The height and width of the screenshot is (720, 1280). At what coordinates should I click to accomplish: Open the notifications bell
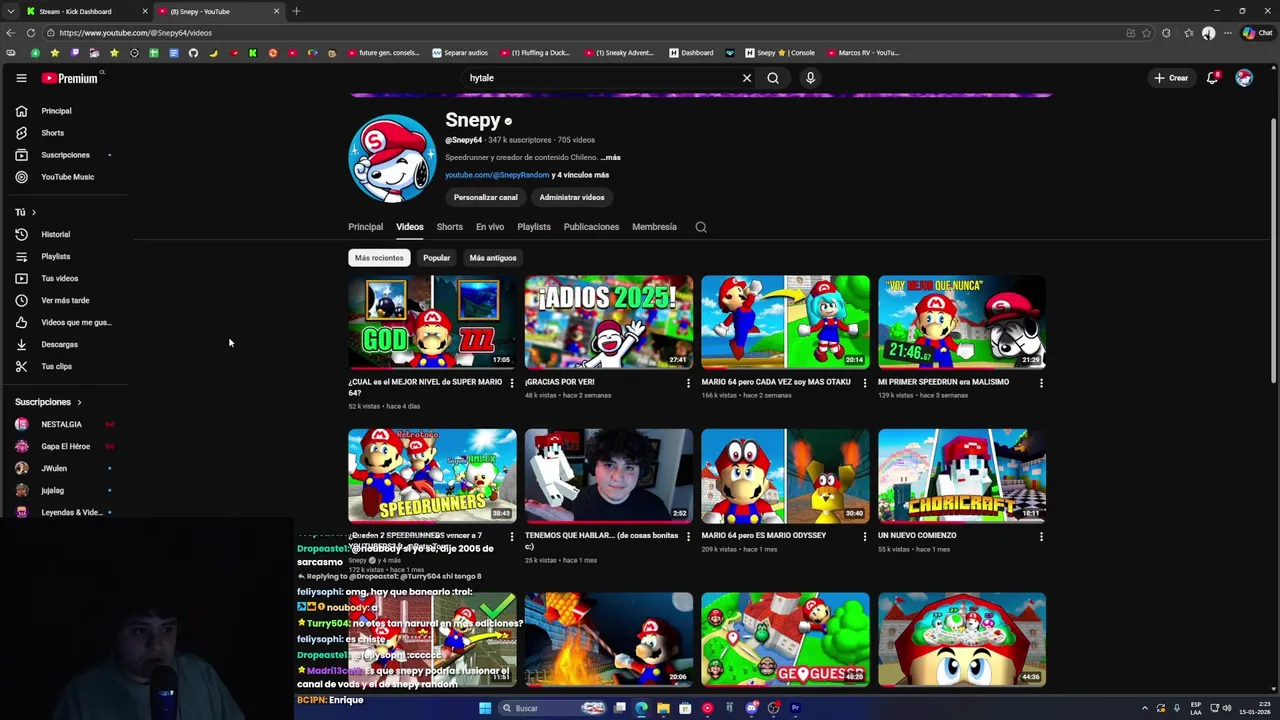click(1212, 78)
